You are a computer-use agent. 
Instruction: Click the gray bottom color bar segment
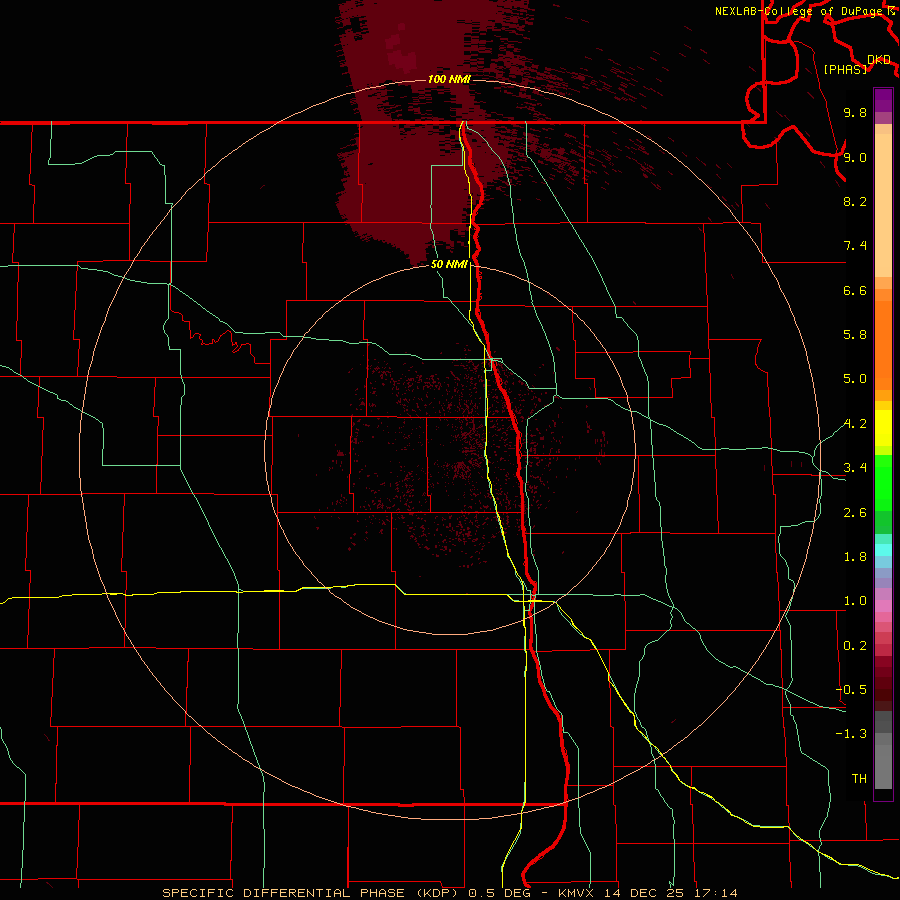tap(883, 766)
